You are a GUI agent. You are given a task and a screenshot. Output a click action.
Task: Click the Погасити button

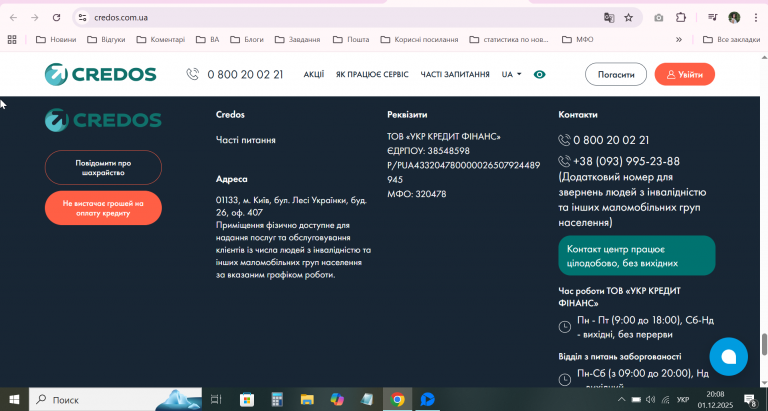point(616,74)
